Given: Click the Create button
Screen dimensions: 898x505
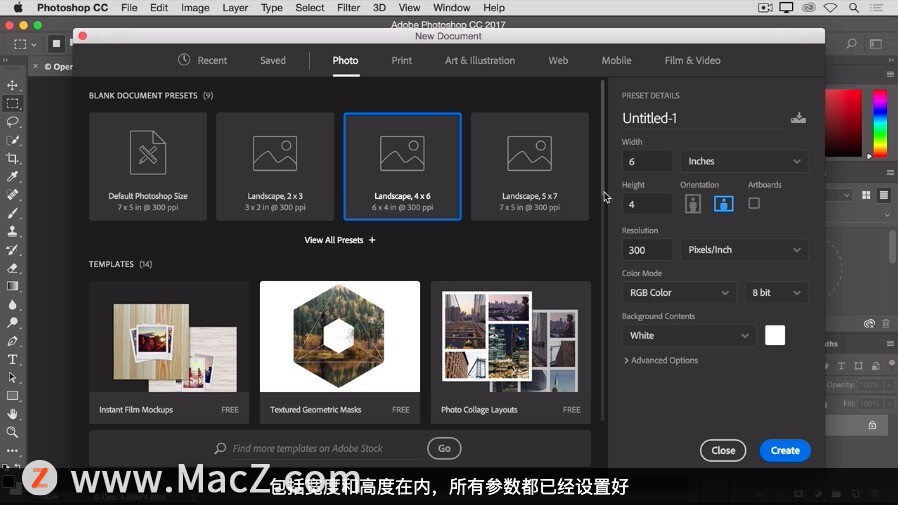Looking at the screenshot, I should (x=785, y=451).
